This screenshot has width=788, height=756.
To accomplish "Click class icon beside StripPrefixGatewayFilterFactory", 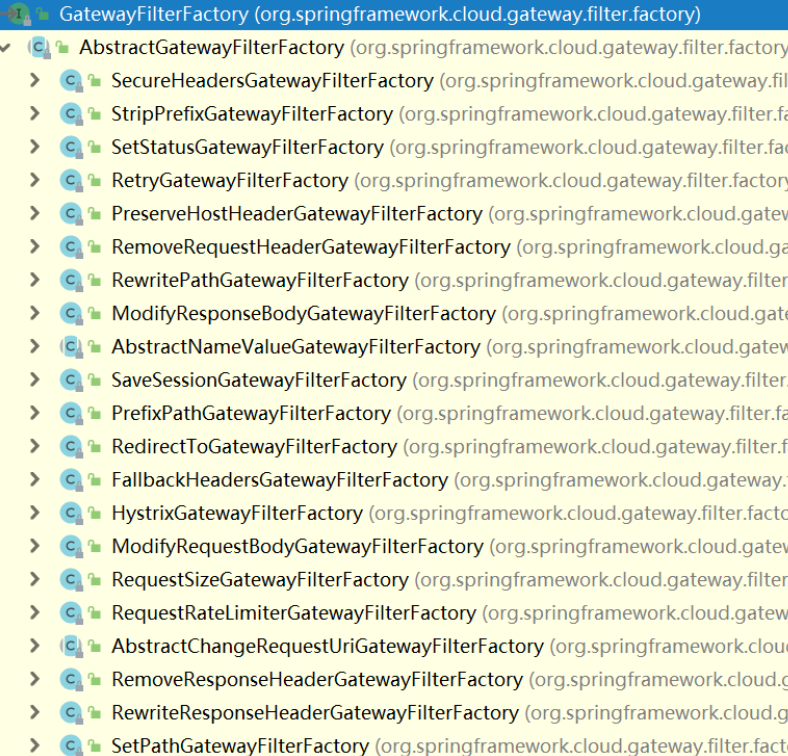I will pos(71,114).
